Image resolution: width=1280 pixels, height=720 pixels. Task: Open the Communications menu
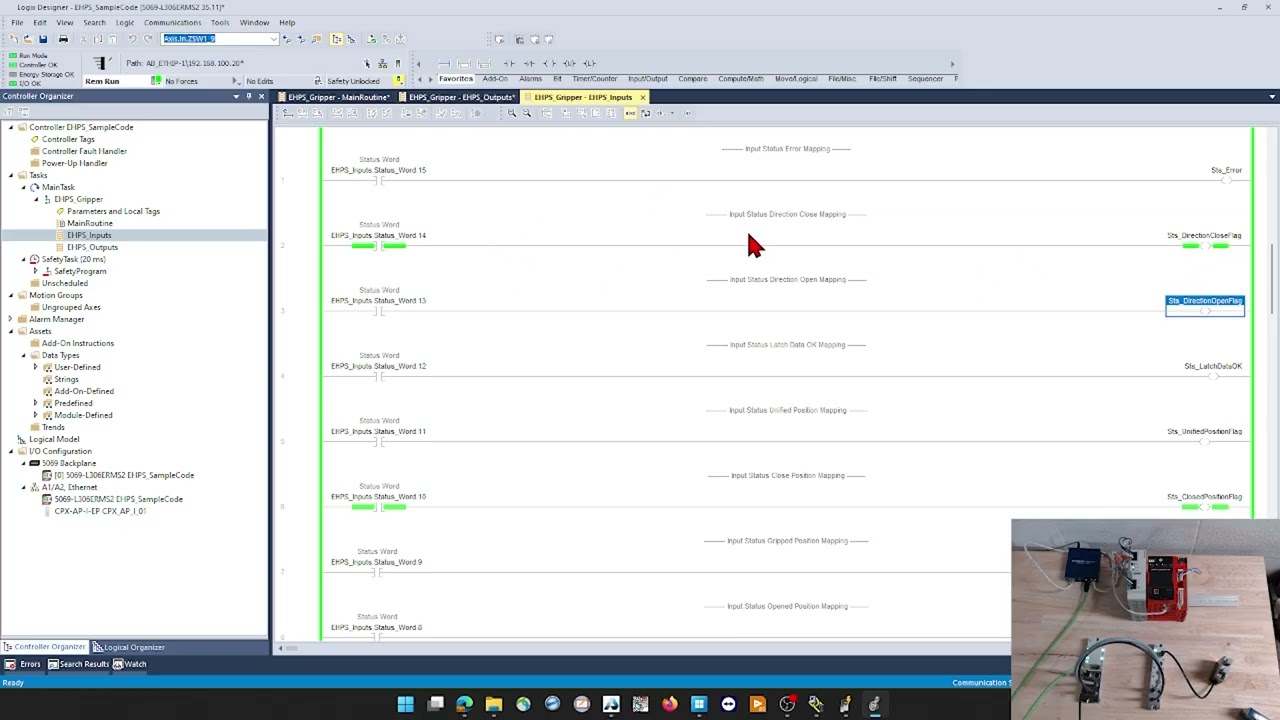[x=172, y=22]
